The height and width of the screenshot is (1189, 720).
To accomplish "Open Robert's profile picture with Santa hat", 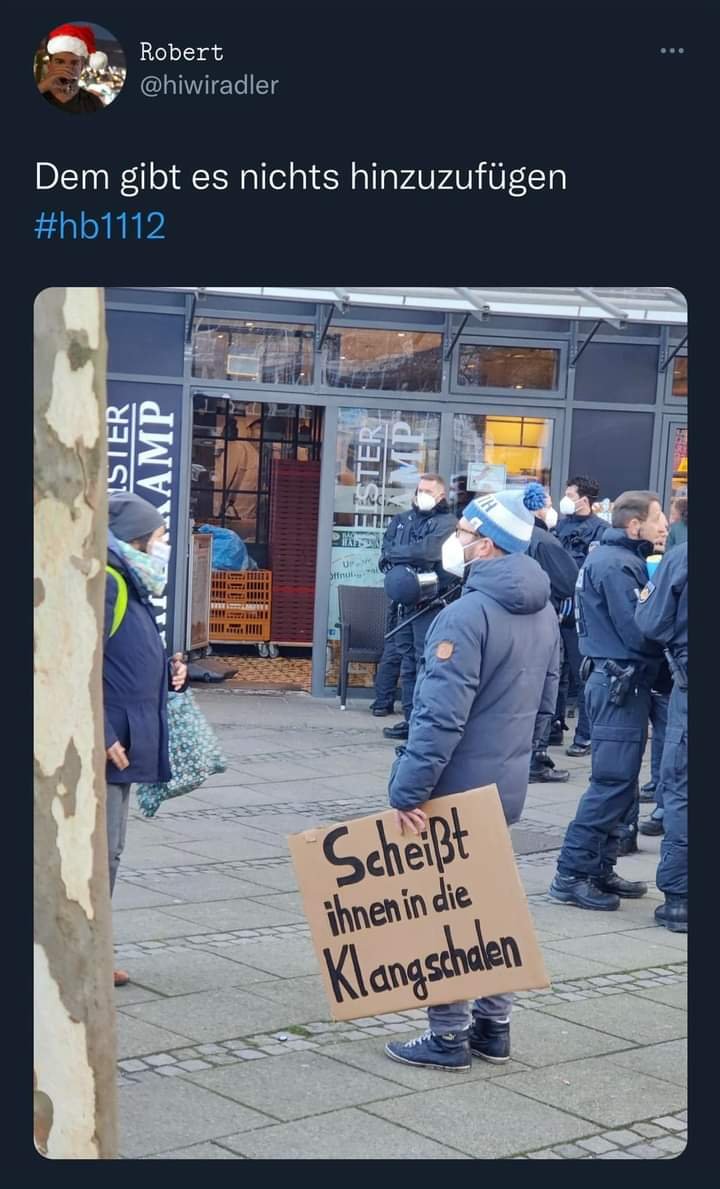I will pyautogui.click(x=80, y=67).
